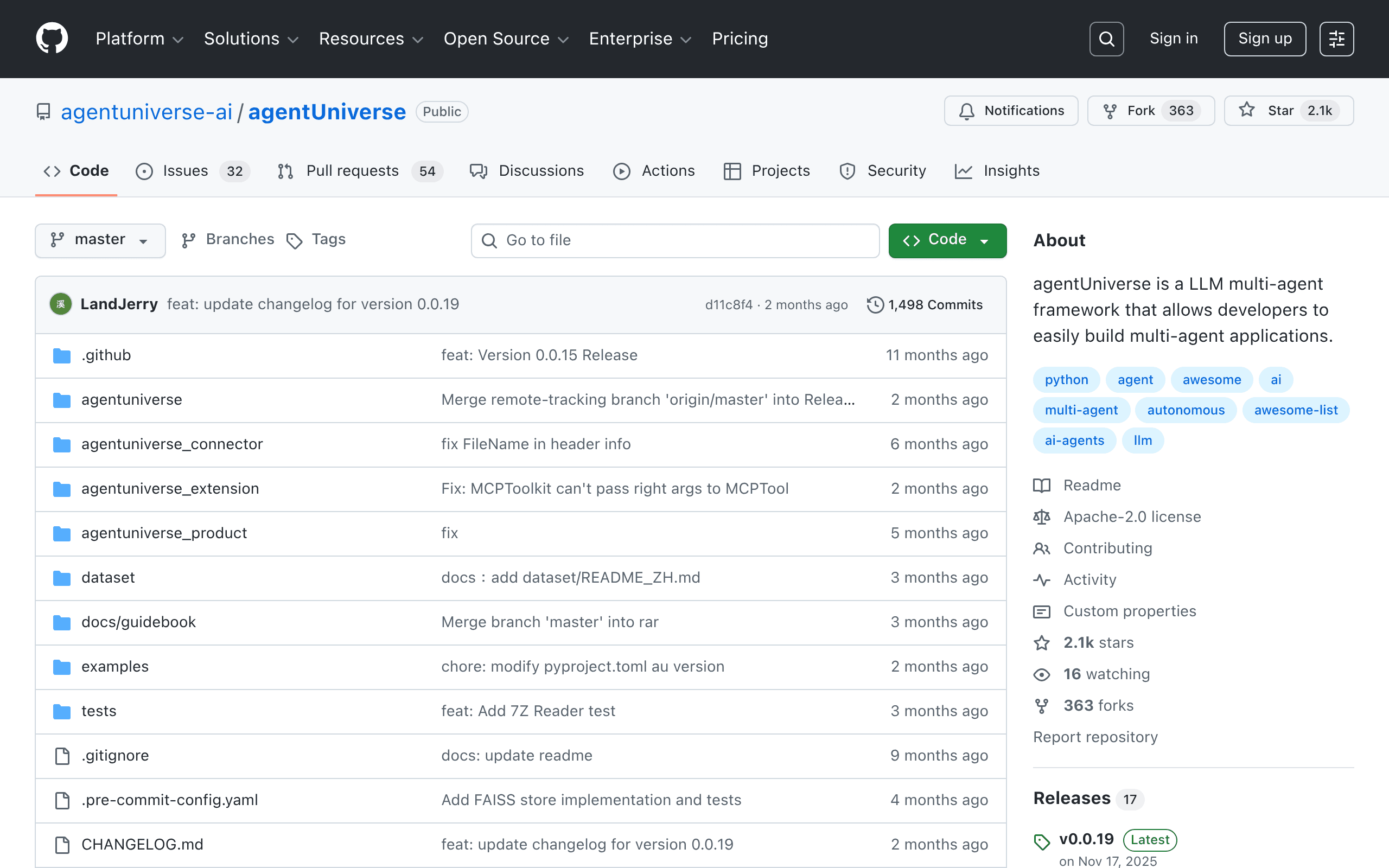This screenshot has width=1389, height=868.
Task: Click the awesome-list topic tag
Action: point(1296,410)
